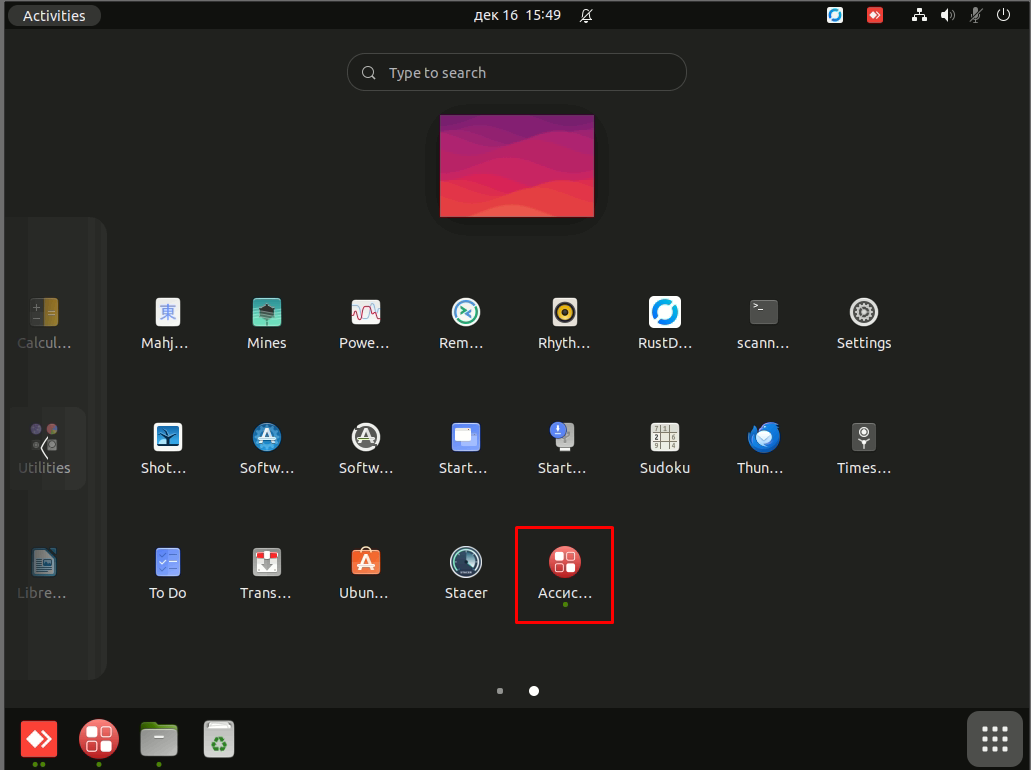Launch the Mines game
Image resolution: width=1031 pixels, height=770 pixels.
click(x=266, y=313)
